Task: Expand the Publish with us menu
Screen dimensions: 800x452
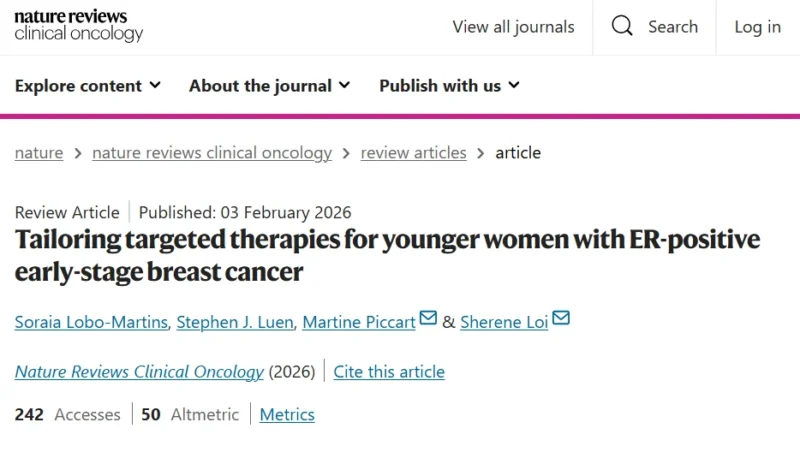Action: pyautogui.click(x=450, y=86)
